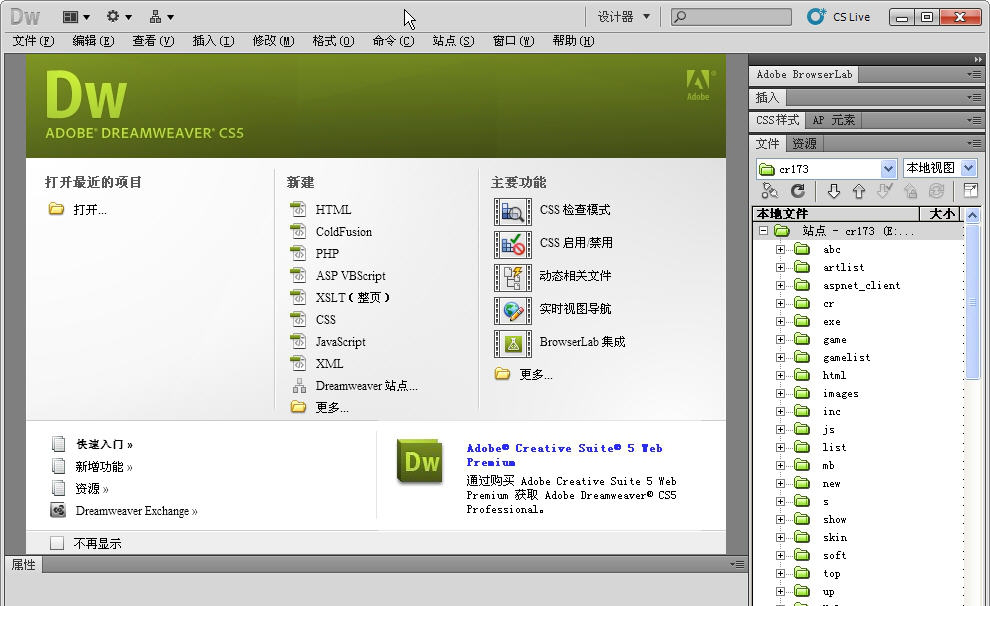Image resolution: width=990 pixels, height=630 pixels.
Task: Expand Files panel to show local and remote
Action: [x=970, y=191]
